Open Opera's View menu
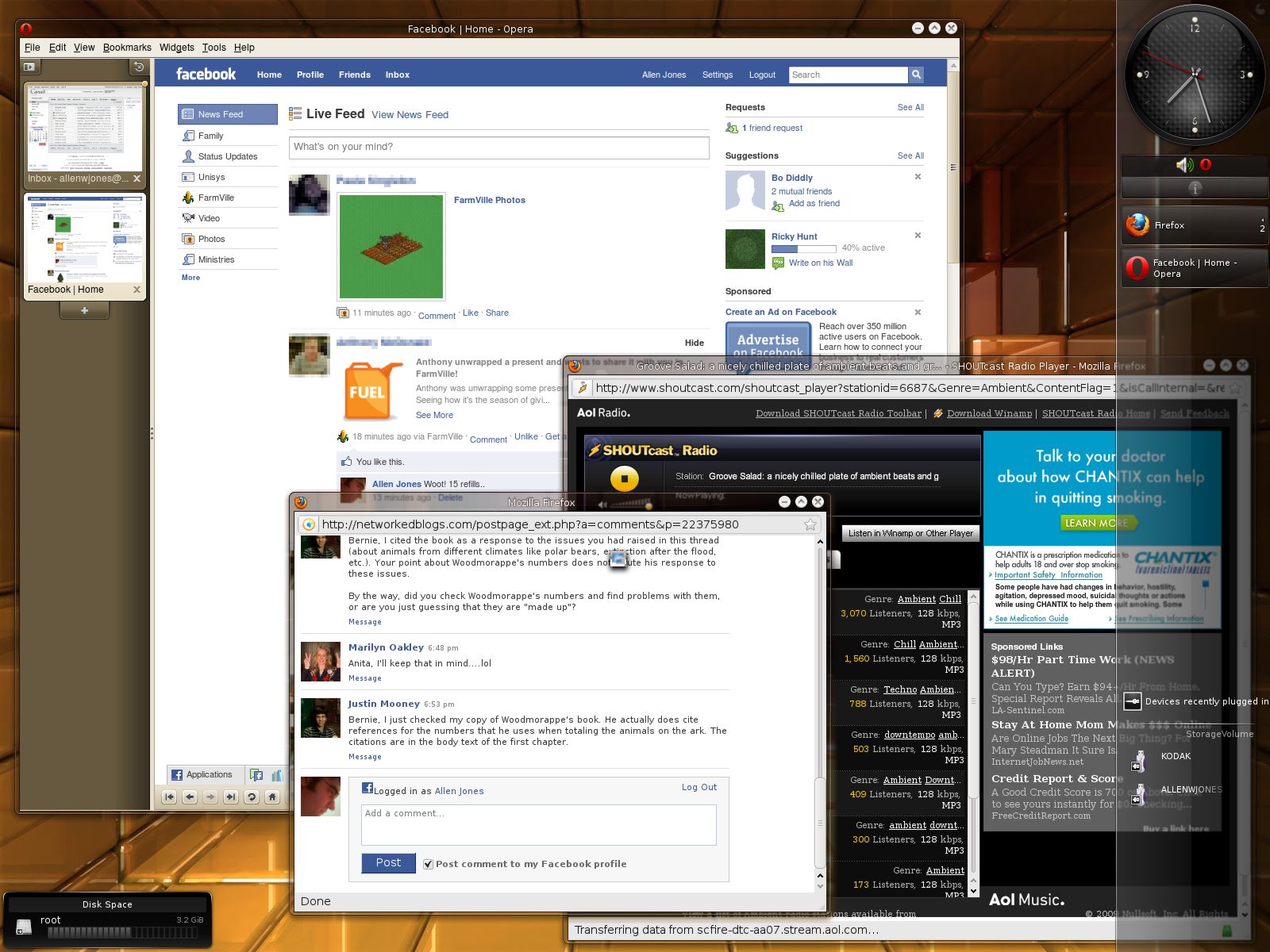The width and height of the screenshot is (1270, 952). tap(84, 48)
